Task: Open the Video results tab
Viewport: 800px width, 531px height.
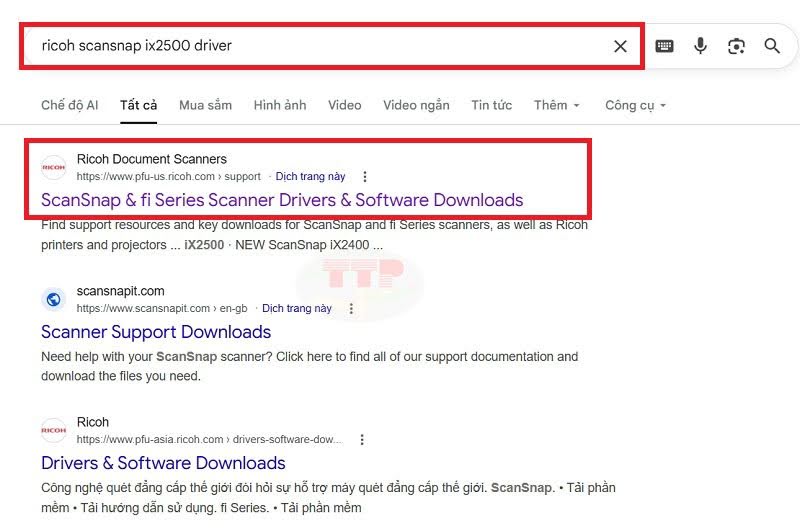Action: 344,105
